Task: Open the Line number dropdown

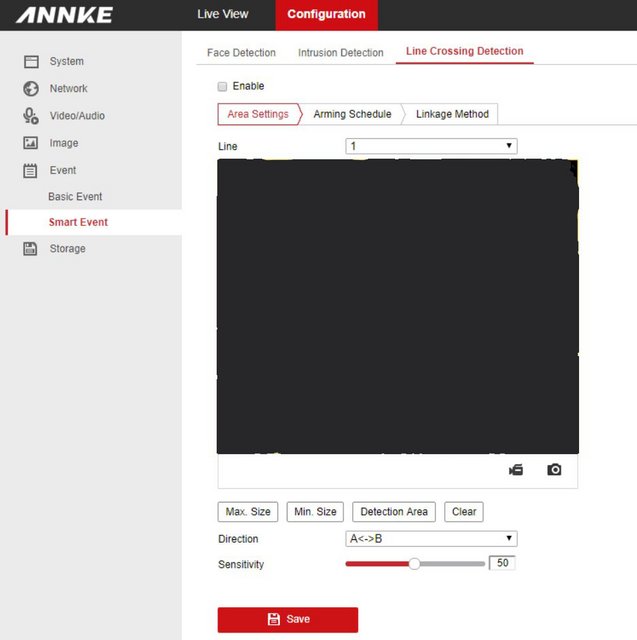Action: point(431,146)
